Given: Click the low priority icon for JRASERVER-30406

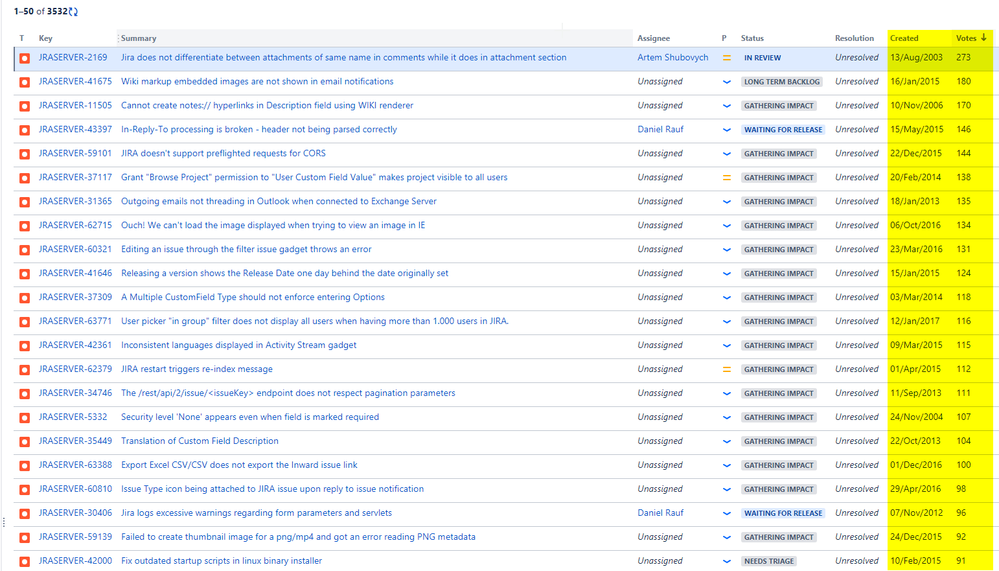Looking at the screenshot, I should click(726, 514).
